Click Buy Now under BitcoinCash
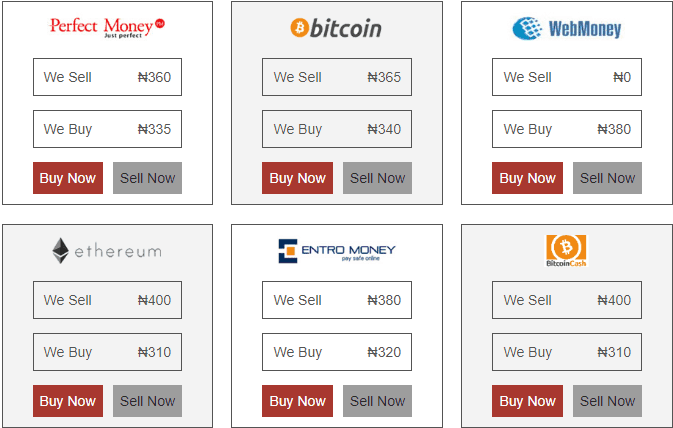Image resolution: width=673 pixels, height=428 pixels. pyautogui.click(x=527, y=401)
